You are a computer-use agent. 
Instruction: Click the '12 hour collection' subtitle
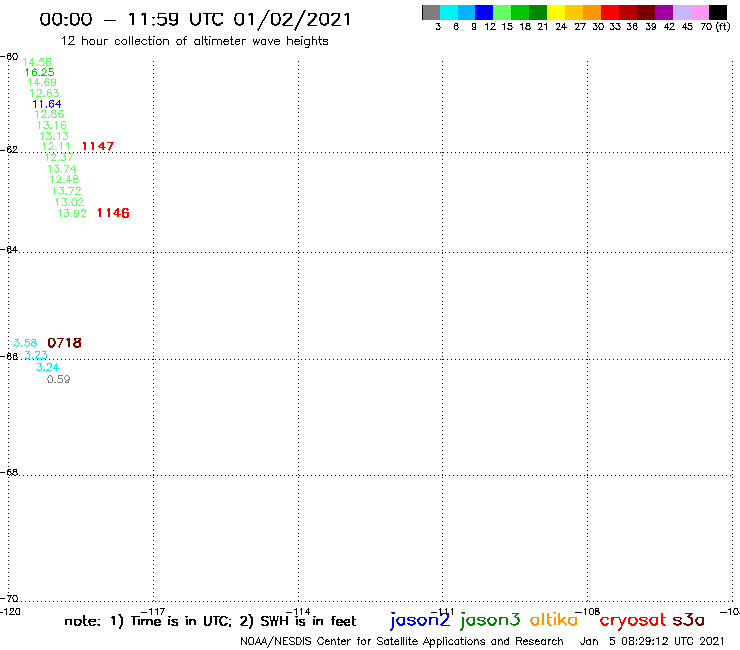point(194,41)
